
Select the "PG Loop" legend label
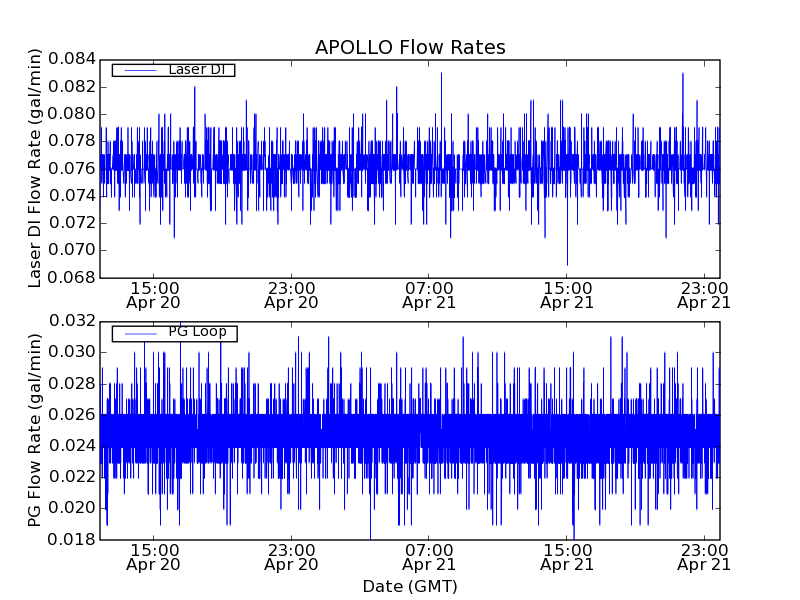tap(197, 332)
